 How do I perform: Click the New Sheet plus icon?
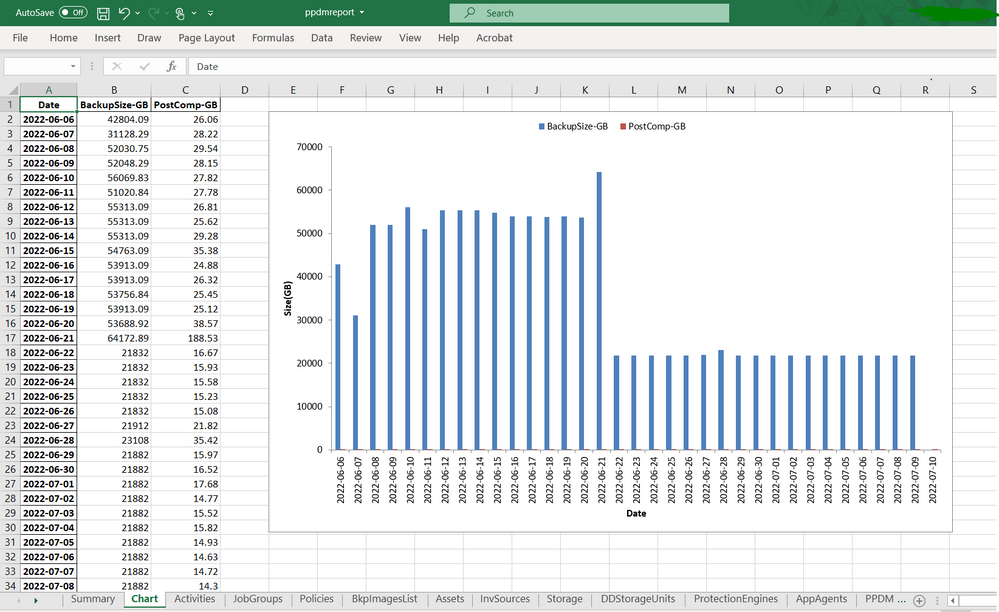point(919,601)
